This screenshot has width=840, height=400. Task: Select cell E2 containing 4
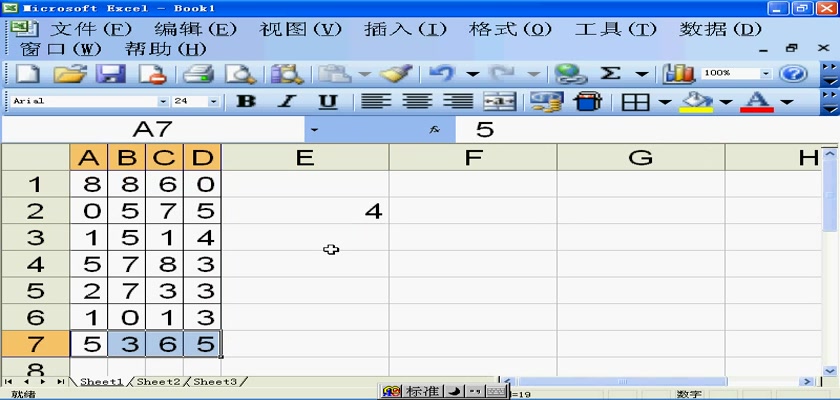click(x=305, y=211)
